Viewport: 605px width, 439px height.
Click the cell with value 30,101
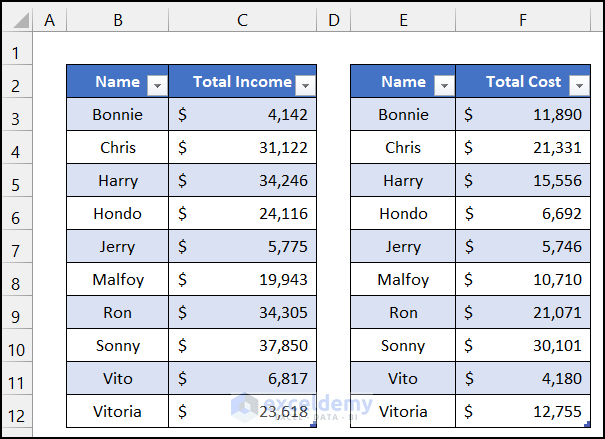(x=523, y=346)
